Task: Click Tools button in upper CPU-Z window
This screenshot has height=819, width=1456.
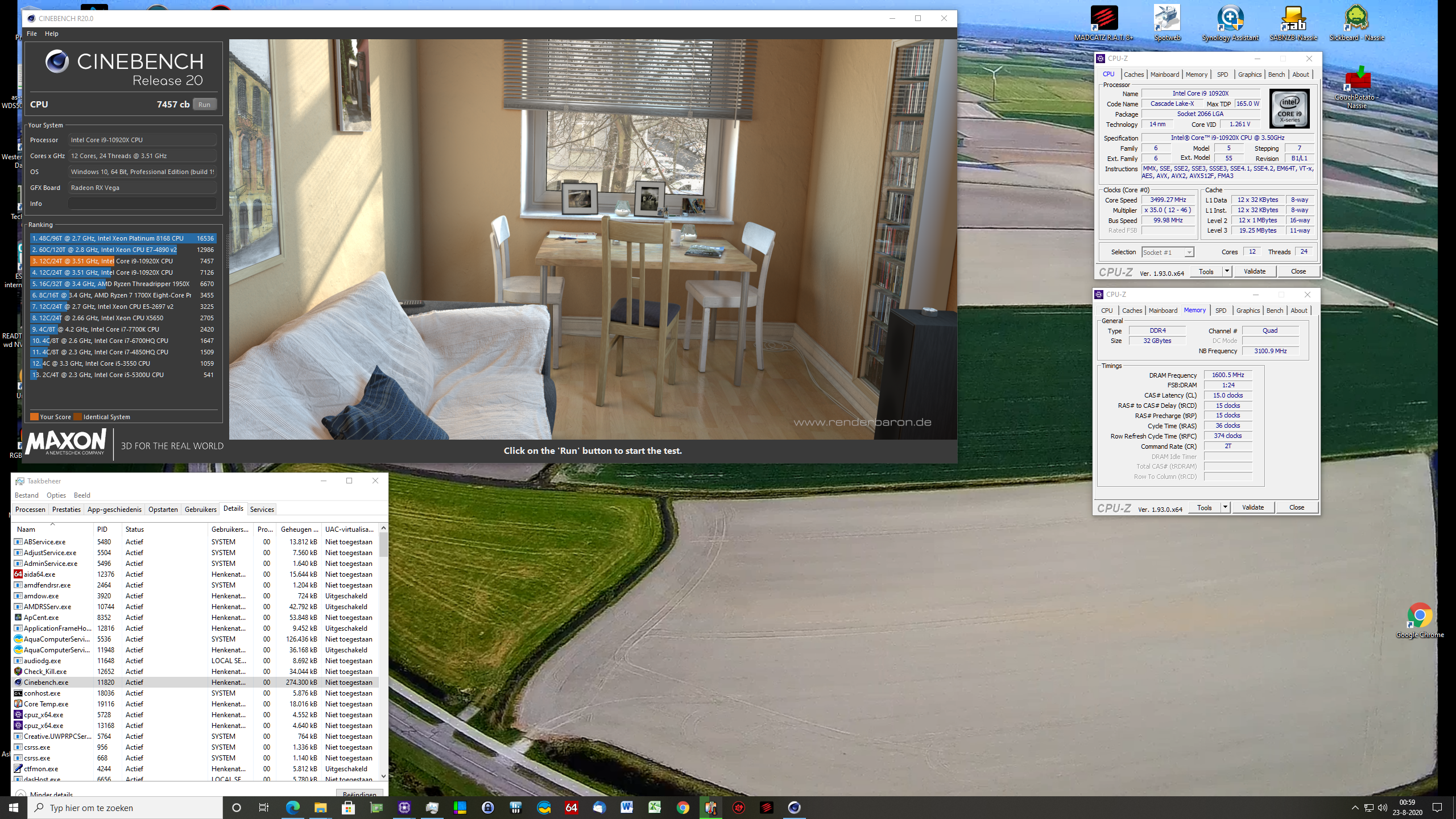Action: click(x=1206, y=271)
